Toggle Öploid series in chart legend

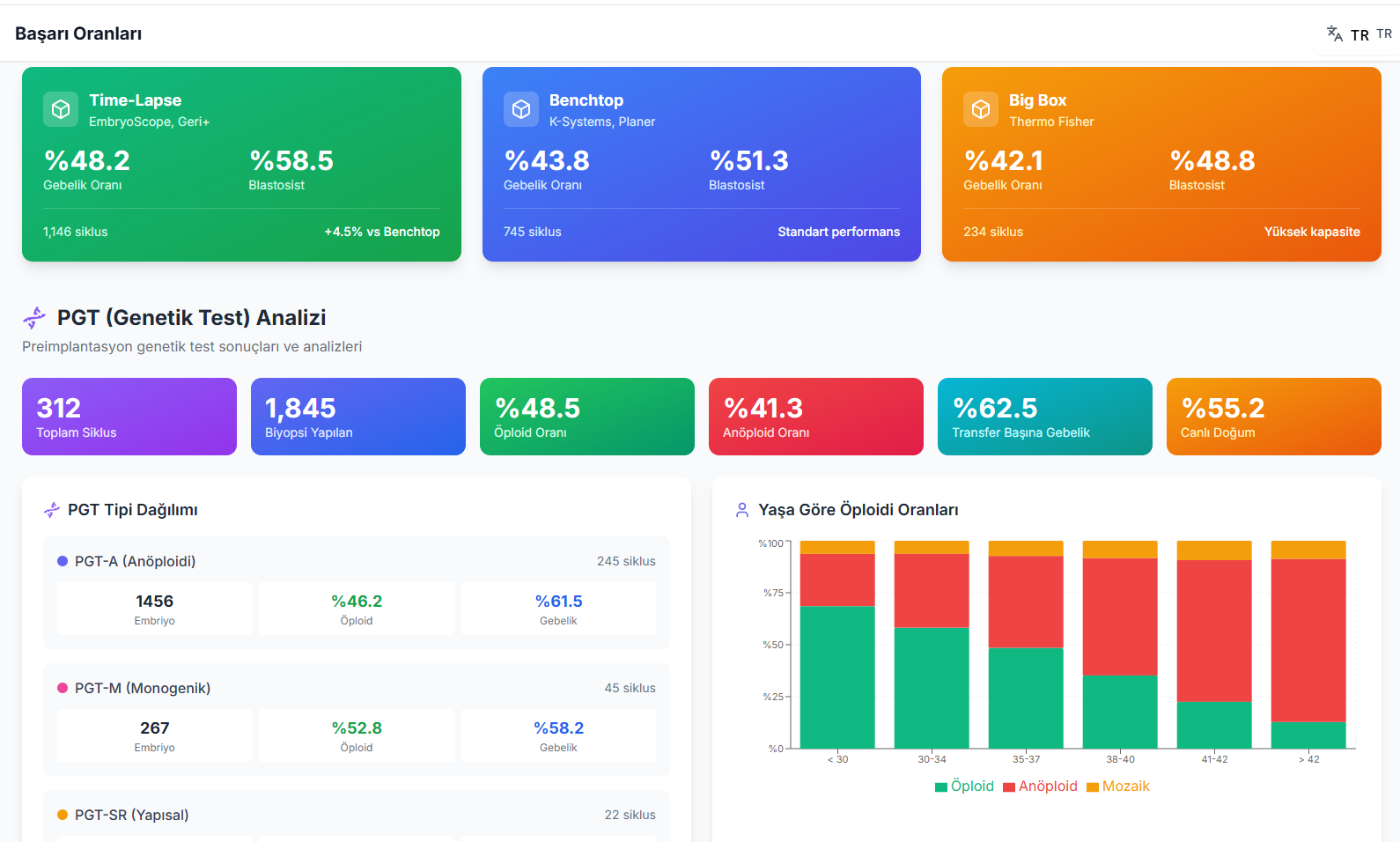964,787
